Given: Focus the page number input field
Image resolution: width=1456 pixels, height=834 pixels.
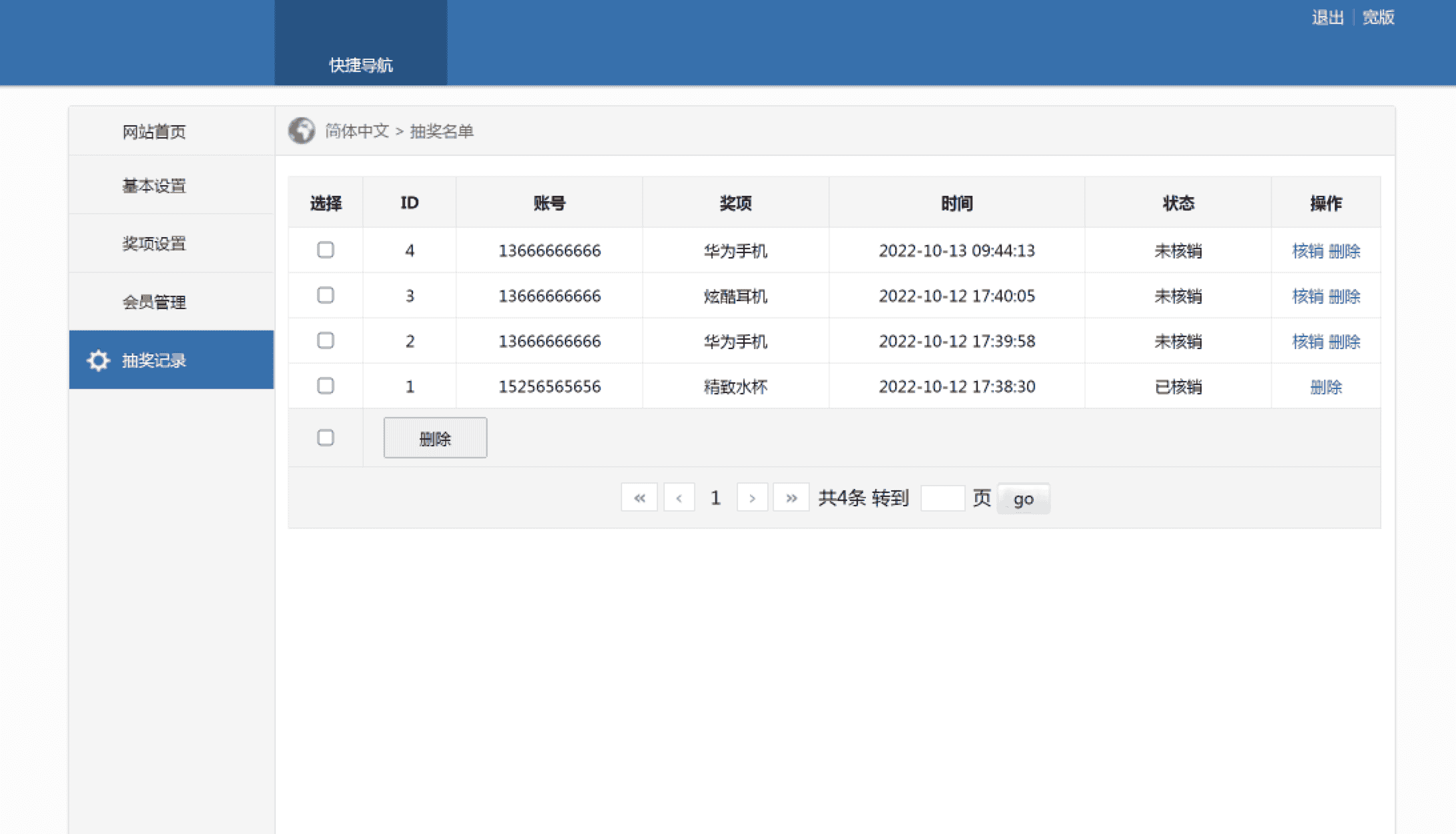Looking at the screenshot, I should click(x=942, y=498).
